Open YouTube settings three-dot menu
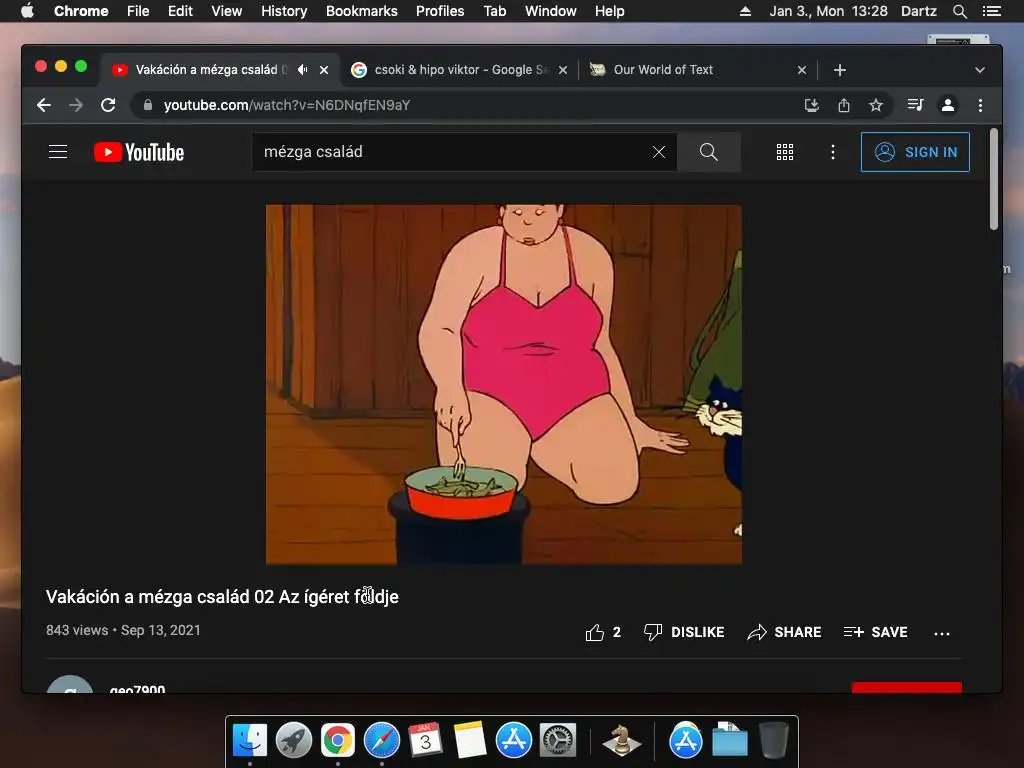This screenshot has width=1024, height=768. pos(833,152)
